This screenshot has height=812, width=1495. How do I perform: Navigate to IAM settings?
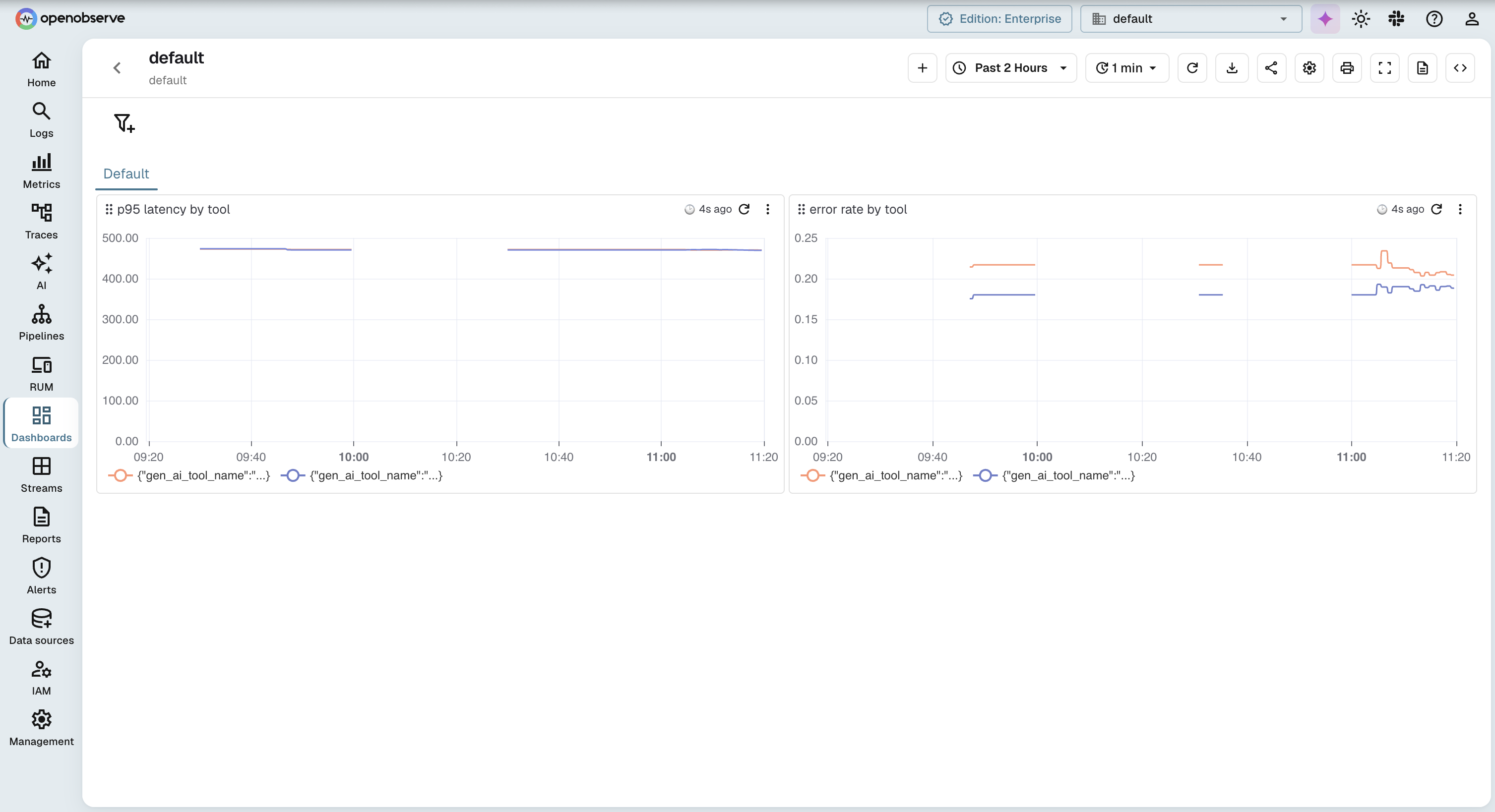[41, 678]
